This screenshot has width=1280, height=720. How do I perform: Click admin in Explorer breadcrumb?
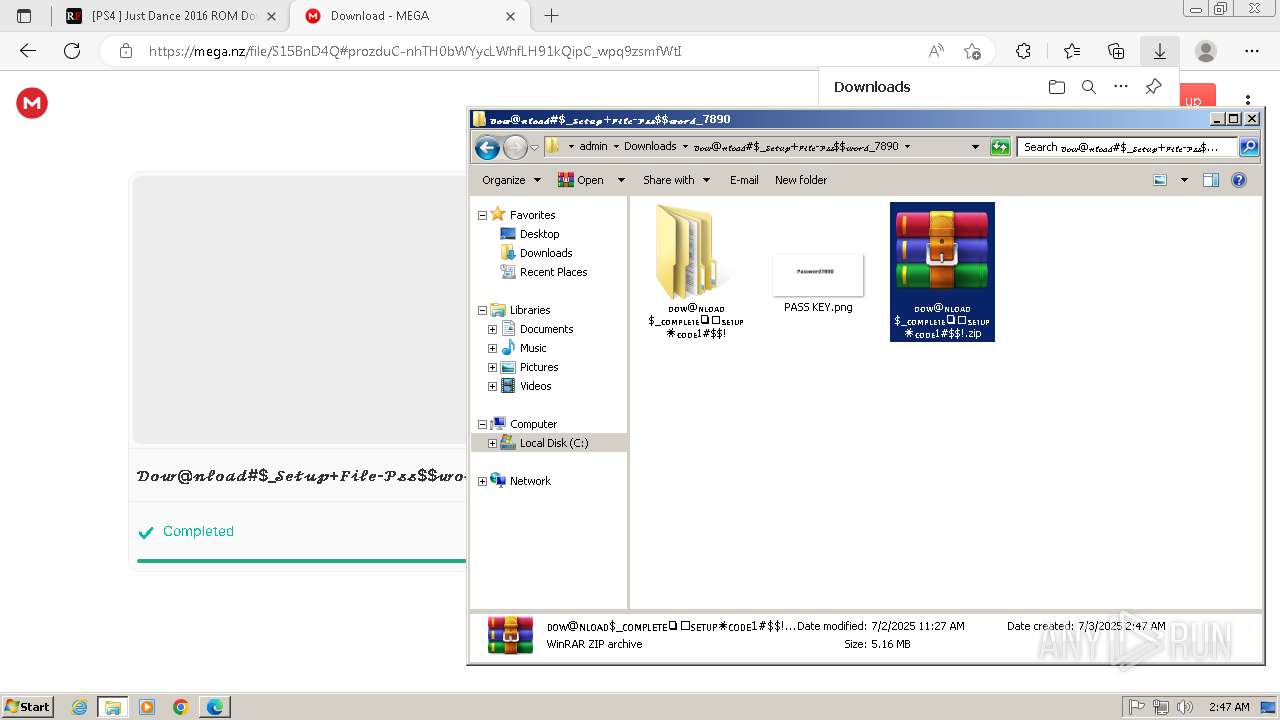pyautogui.click(x=593, y=146)
